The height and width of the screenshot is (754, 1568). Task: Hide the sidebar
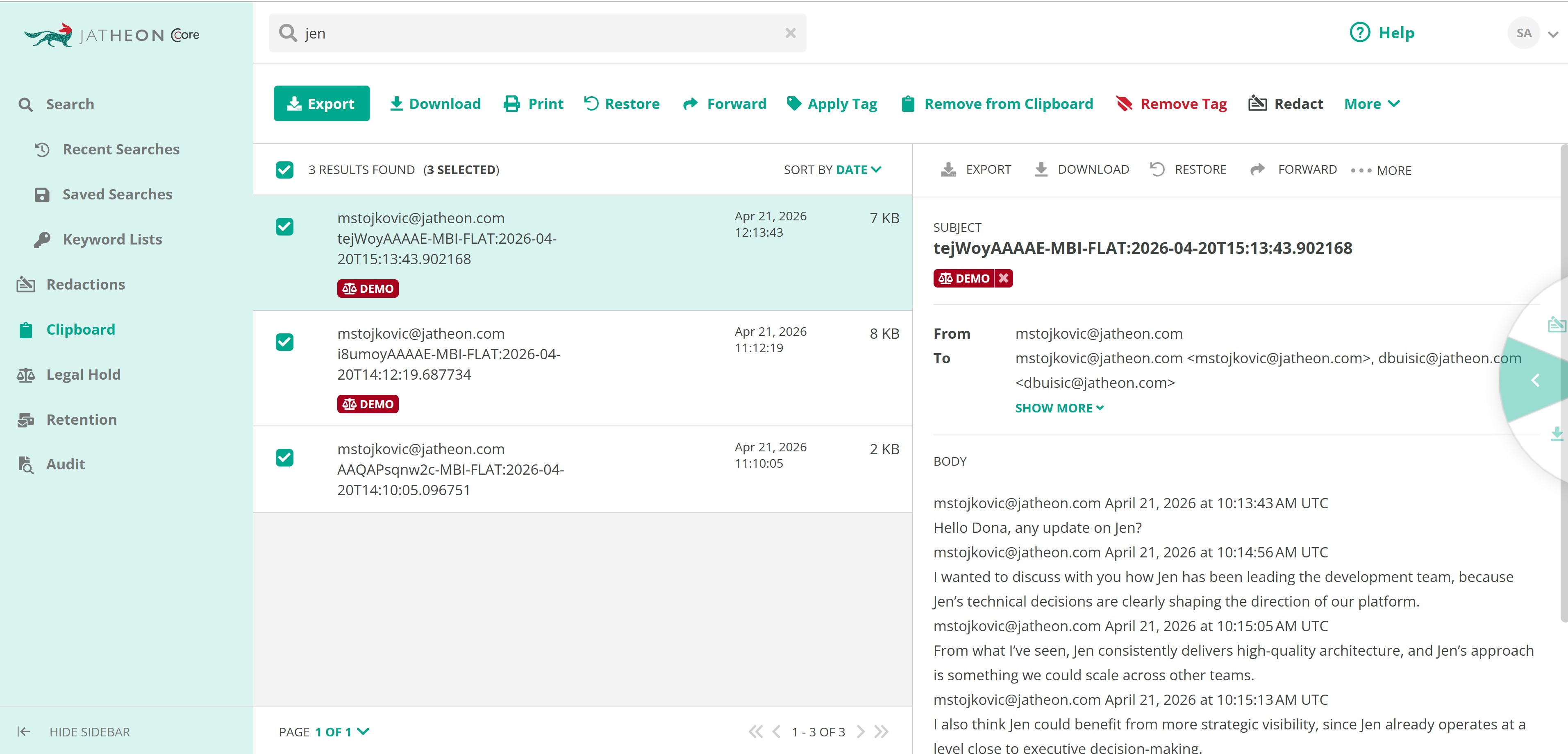pos(74,731)
